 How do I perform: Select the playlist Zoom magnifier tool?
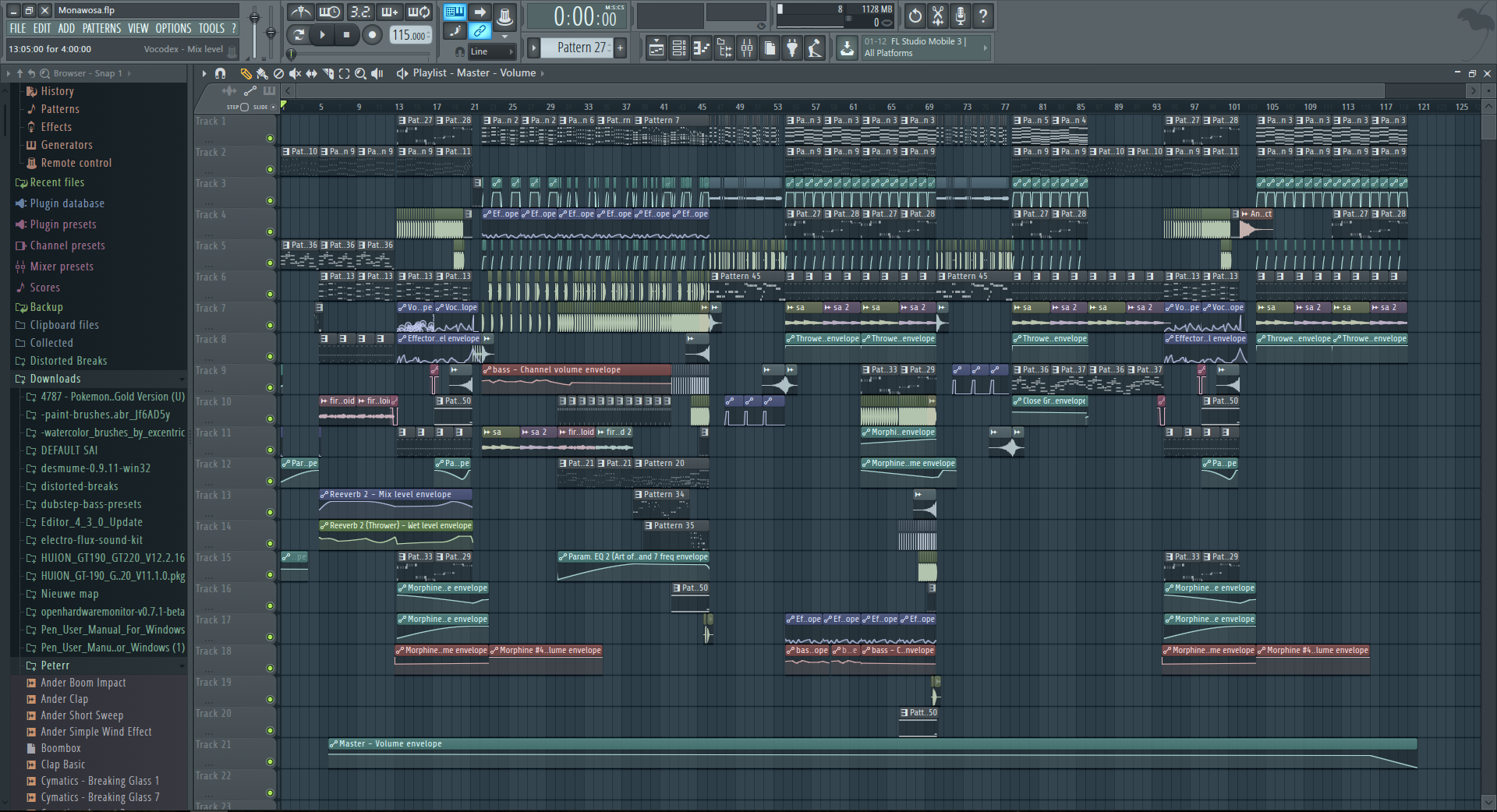click(x=360, y=73)
